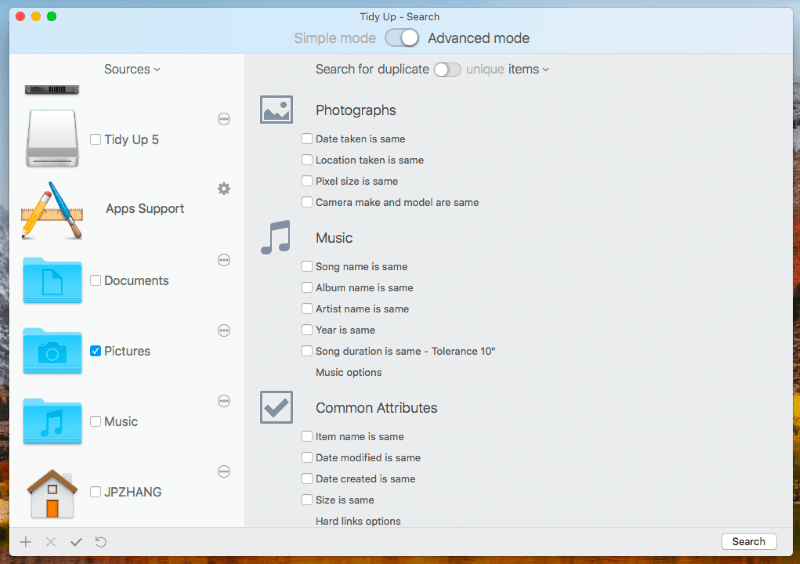Enable Pixel size is same
The height and width of the screenshot is (564, 800).
point(307,181)
